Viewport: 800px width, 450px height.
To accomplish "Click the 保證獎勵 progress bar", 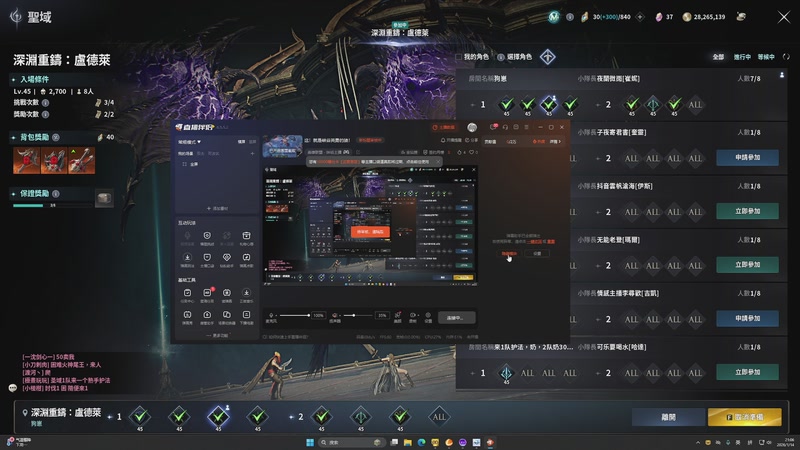I will click(x=53, y=205).
